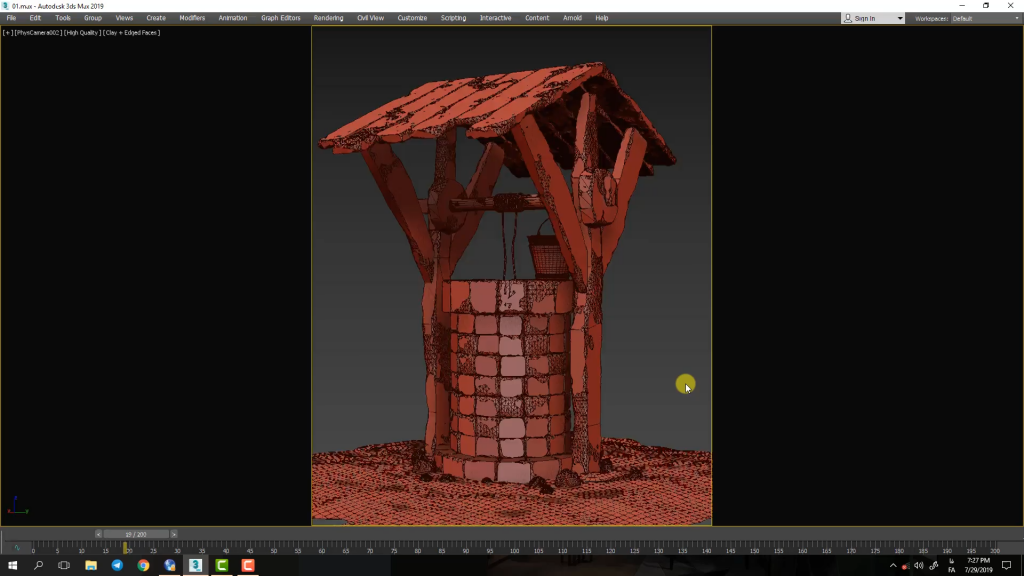Image resolution: width=1024 pixels, height=576 pixels.
Task: Click the orange Camtasia recorder taskbar icon
Action: pyautogui.click(x=247, y=565)
